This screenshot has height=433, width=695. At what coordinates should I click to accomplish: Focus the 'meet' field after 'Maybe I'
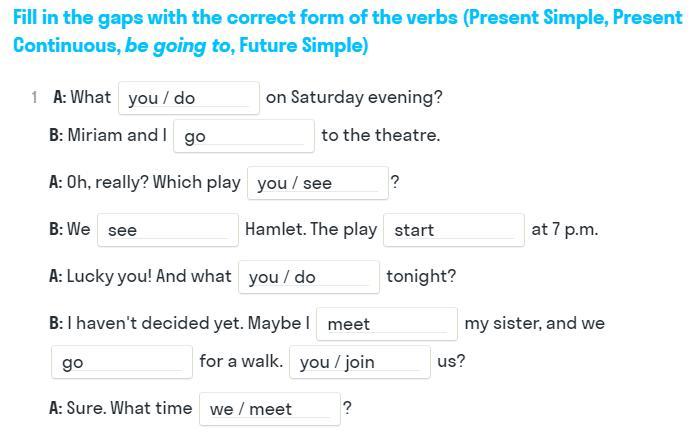click(386, 324)
